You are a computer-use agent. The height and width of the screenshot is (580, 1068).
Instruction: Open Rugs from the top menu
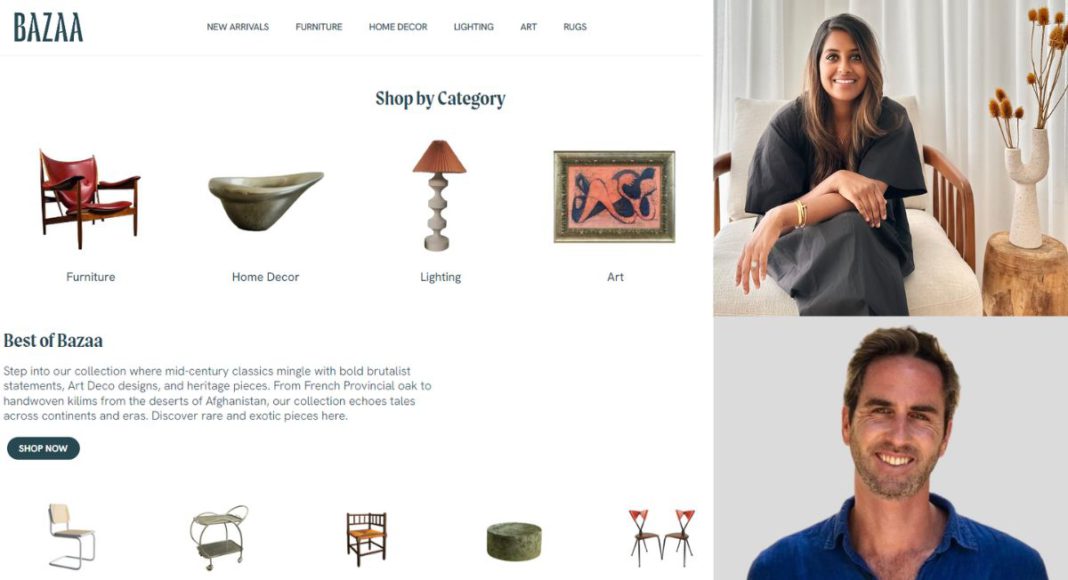click(x=575, y=27)
